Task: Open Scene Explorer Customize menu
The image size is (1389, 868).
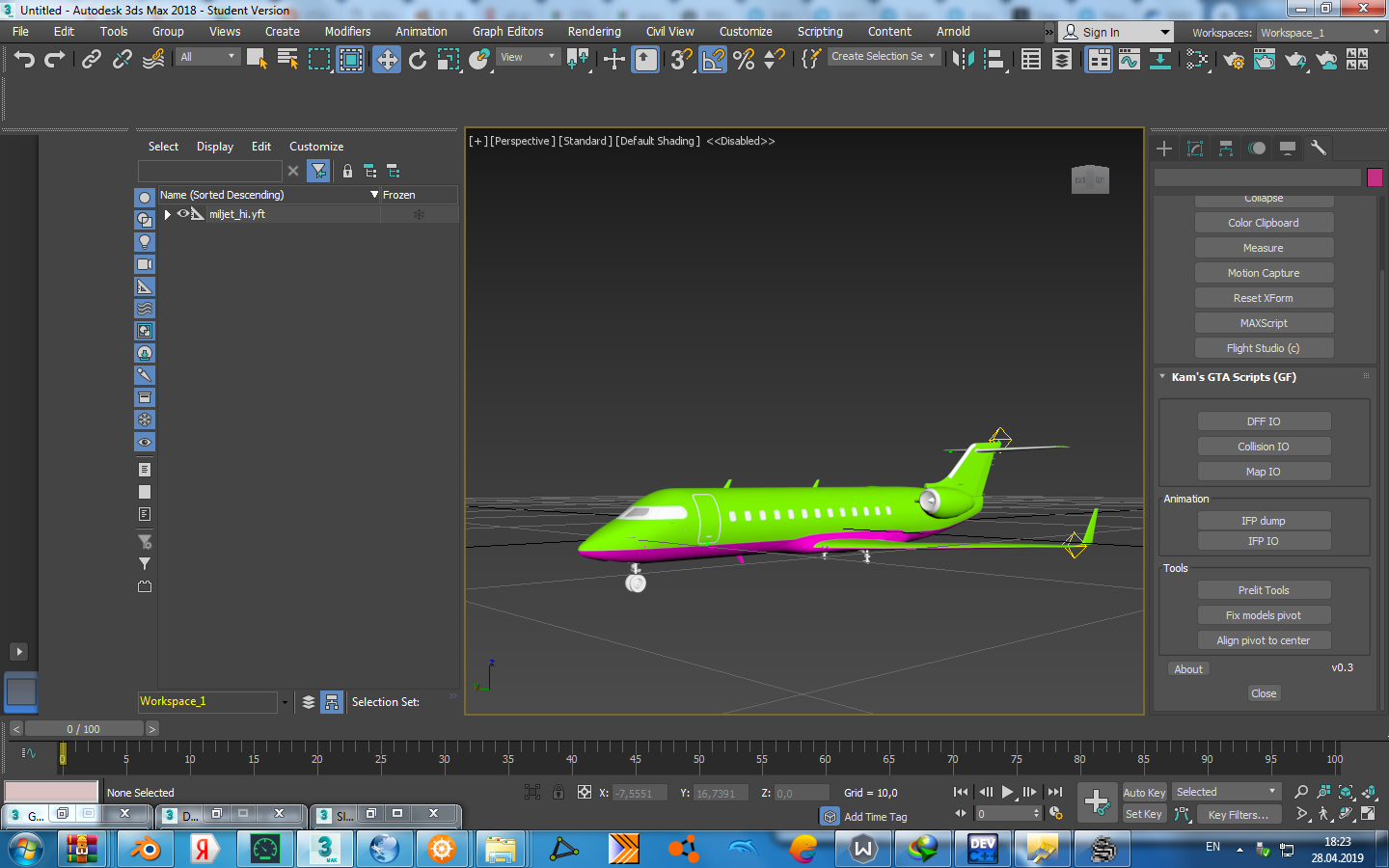Action: [x=316, y=147]
